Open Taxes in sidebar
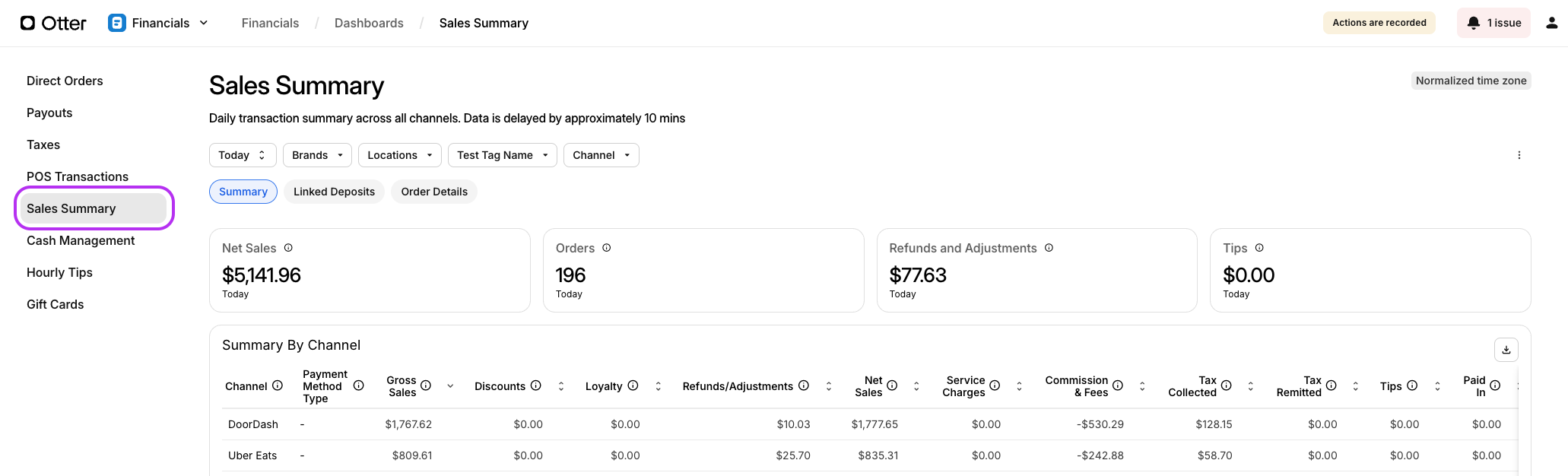This screenshot has width=1568, height=476. (x=43, y=144)
